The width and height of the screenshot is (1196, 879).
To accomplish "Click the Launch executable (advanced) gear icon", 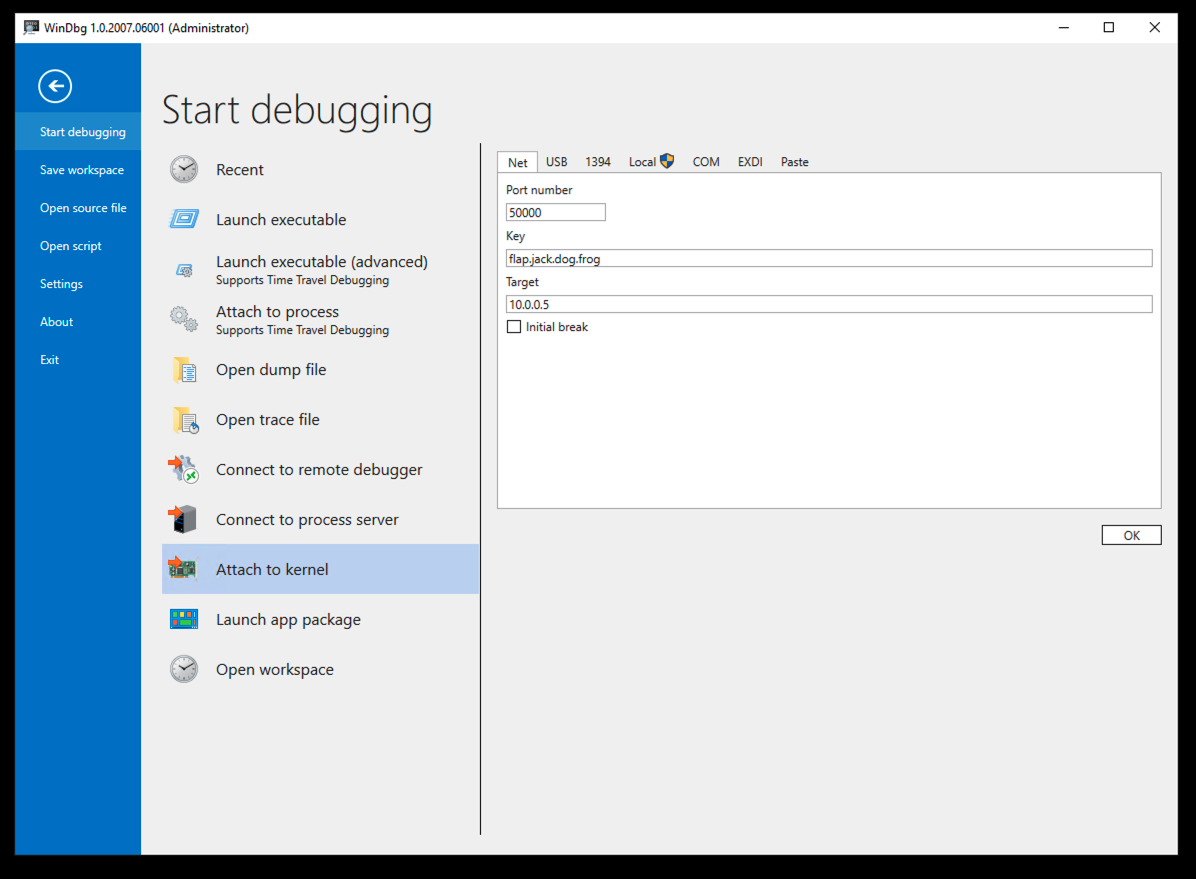I will coord(185,270).
